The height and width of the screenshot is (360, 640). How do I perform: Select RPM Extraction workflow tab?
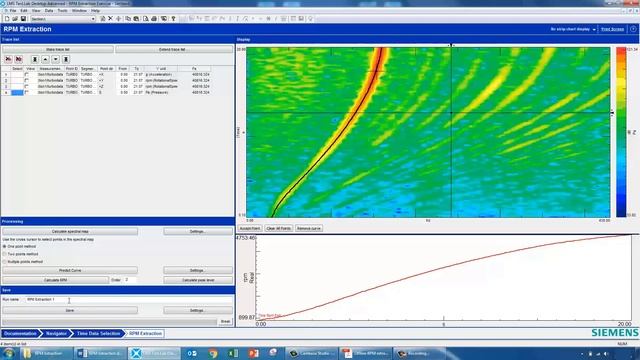click(x=145, y=333)
